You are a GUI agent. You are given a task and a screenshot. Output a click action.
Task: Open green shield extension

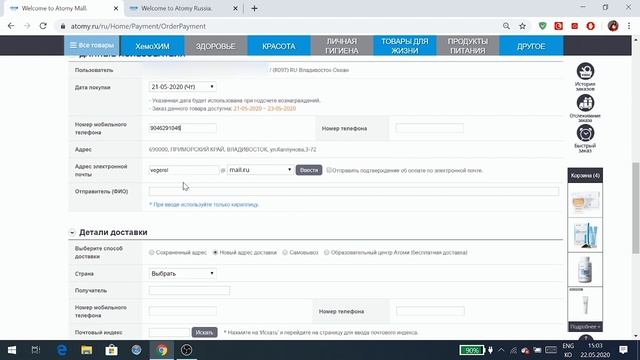coord(542,26)
